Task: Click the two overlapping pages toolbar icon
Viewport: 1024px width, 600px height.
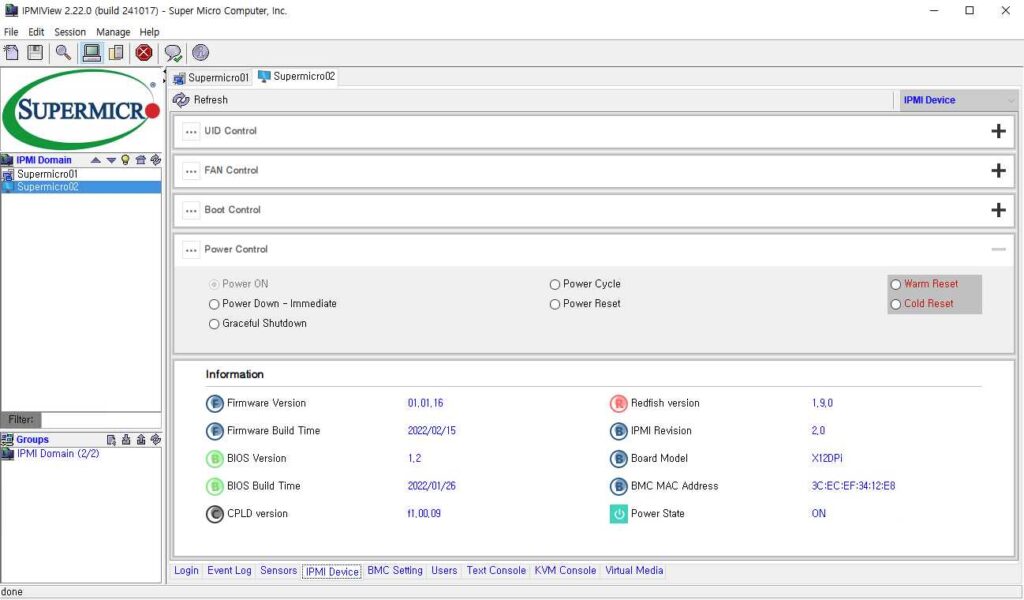Action: (116, 53)
